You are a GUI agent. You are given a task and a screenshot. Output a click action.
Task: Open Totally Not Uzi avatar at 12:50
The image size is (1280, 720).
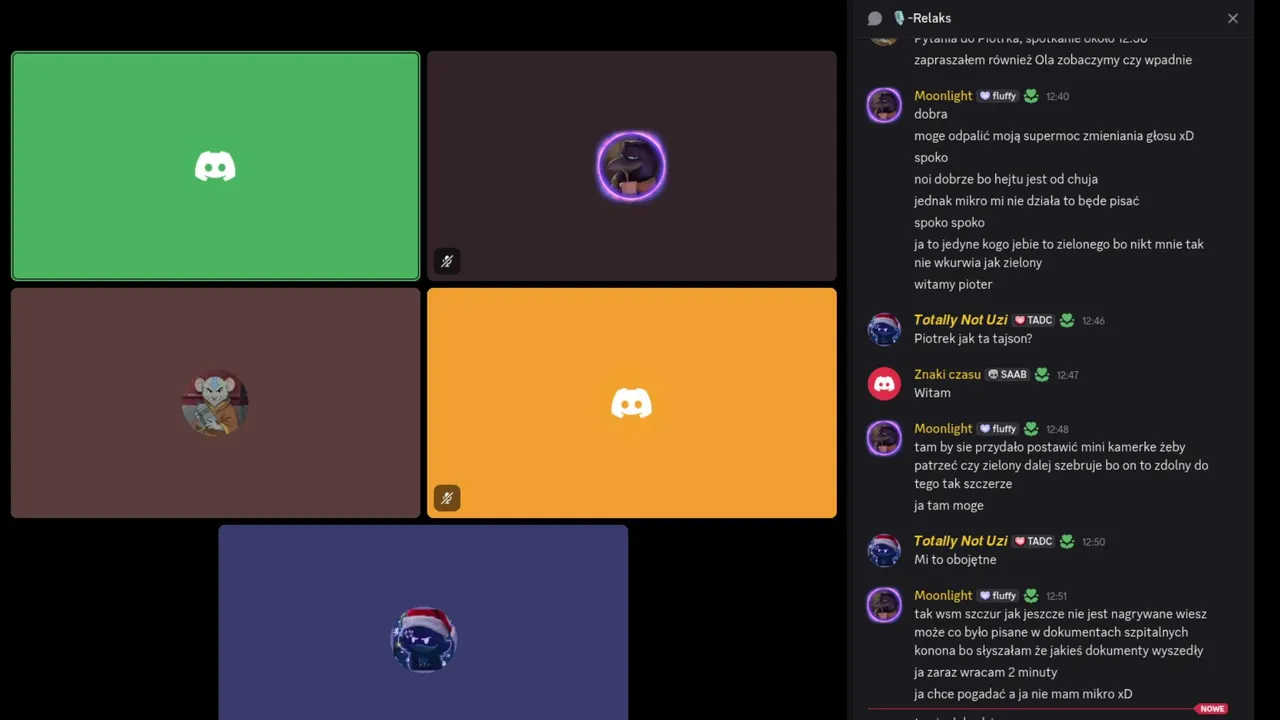(x=884, y=550)
